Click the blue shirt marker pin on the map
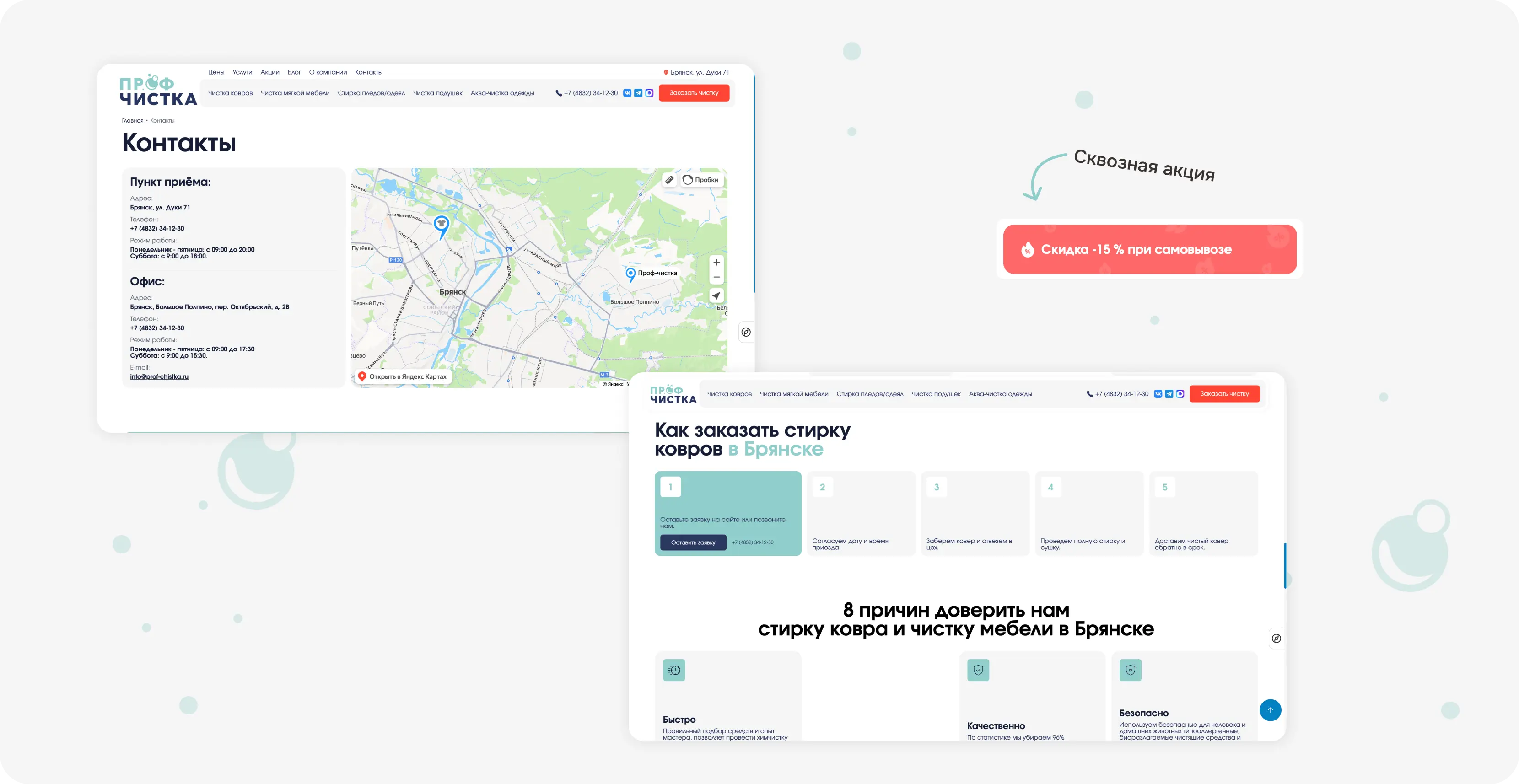This screenshot has width=1519, height=784. (x=441, y=226)
